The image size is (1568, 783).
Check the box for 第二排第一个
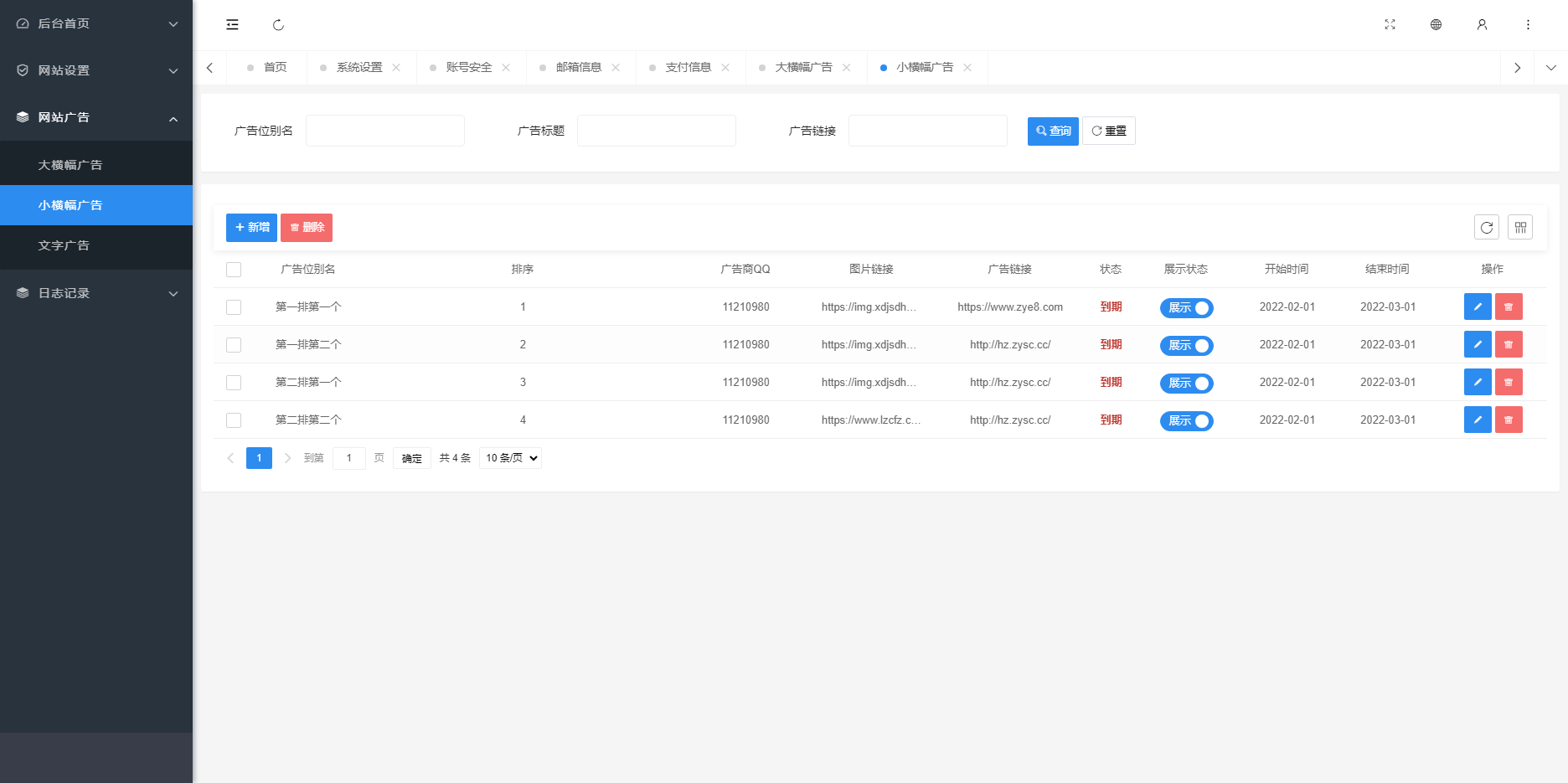tap(234, 383)
